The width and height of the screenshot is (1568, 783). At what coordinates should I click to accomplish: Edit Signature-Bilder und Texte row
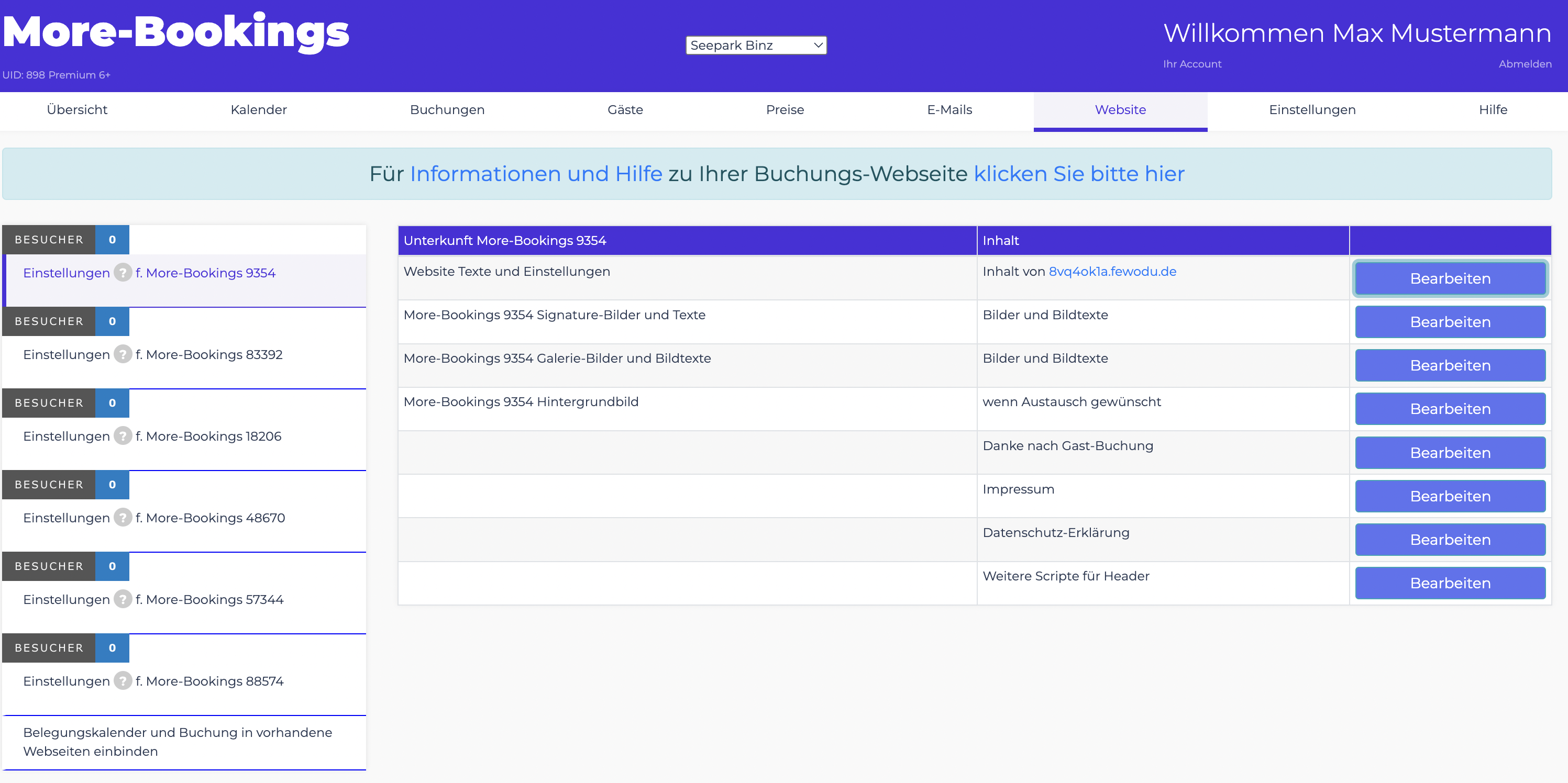[1451, 322]
